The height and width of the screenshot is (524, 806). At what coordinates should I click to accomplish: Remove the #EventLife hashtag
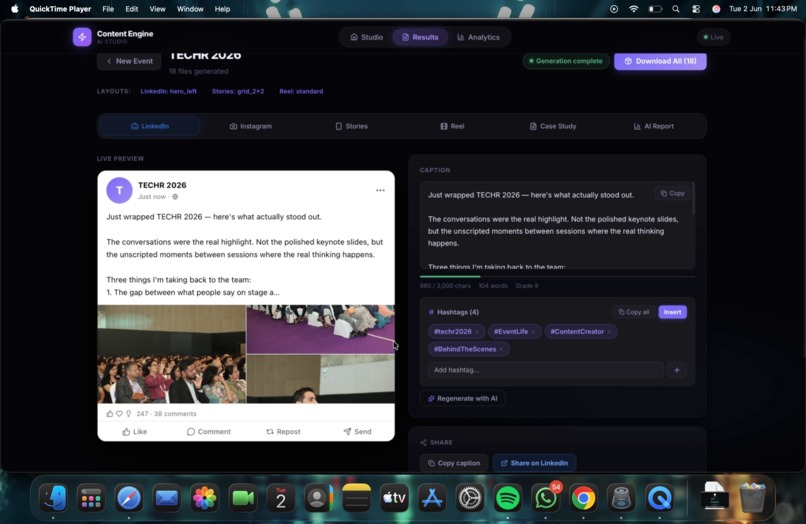pos(534,332)
